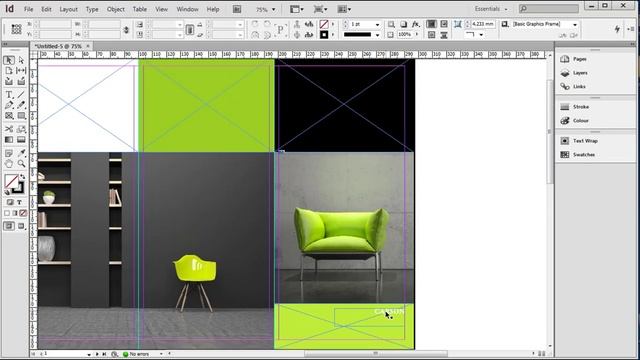This screenshot has width=640, height=360.
Task: Select the Hand tool
Action: pyautogui.click(x=9, y=164)
